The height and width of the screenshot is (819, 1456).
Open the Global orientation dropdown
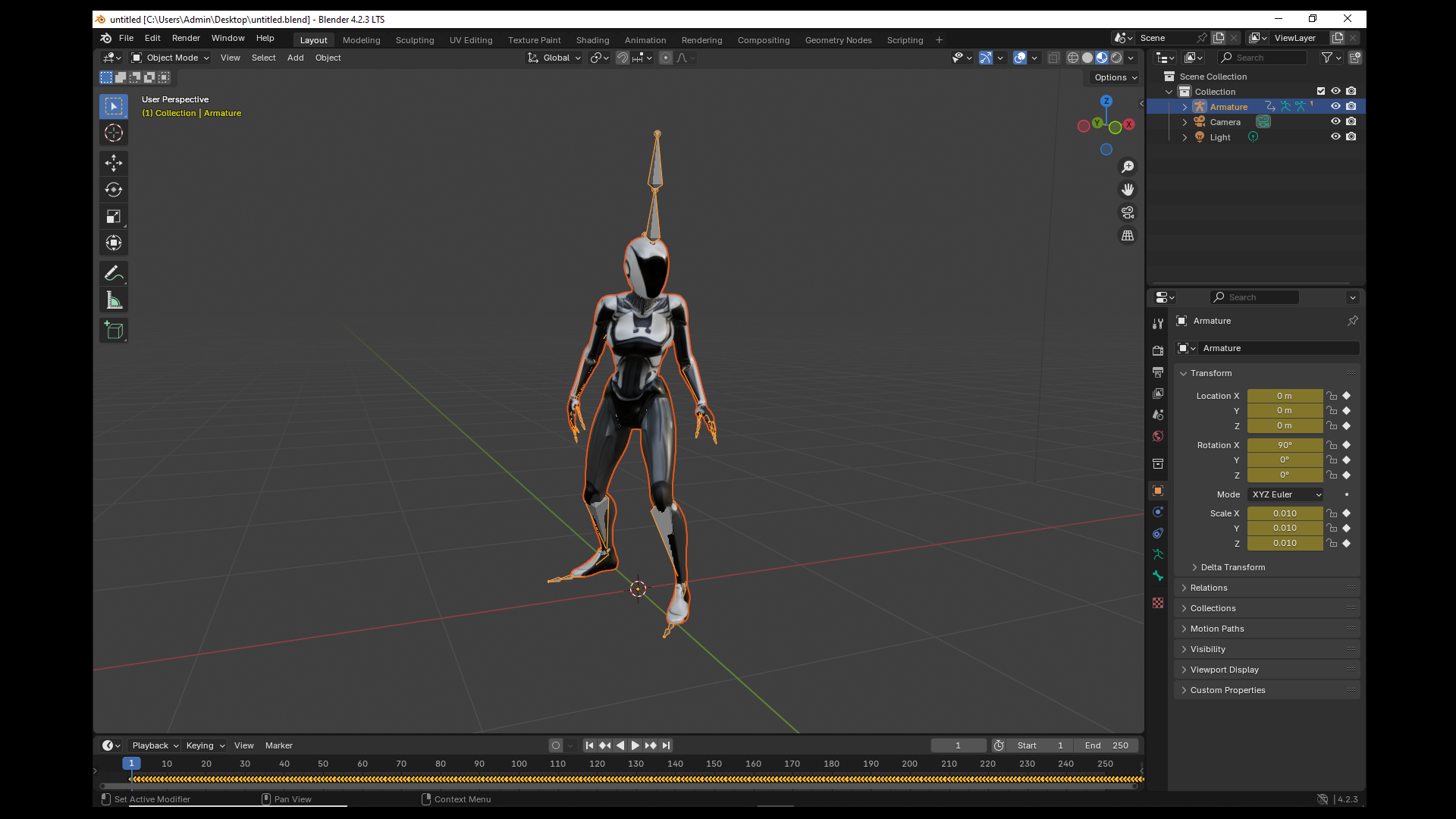[x=554, y=58]
